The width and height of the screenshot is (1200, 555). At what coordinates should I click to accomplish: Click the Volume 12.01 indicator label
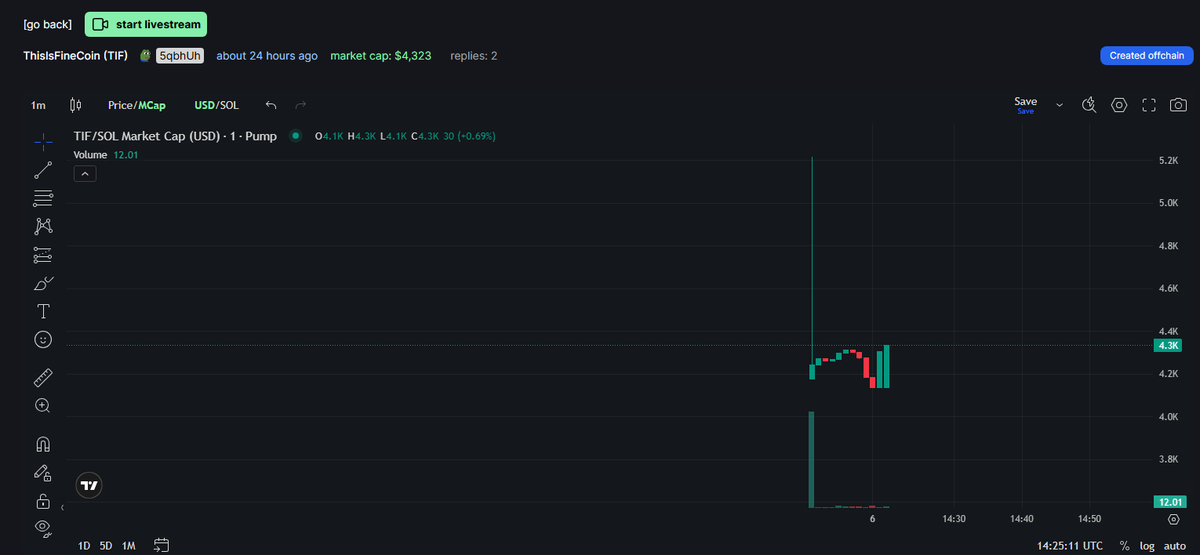pos(106,155)
